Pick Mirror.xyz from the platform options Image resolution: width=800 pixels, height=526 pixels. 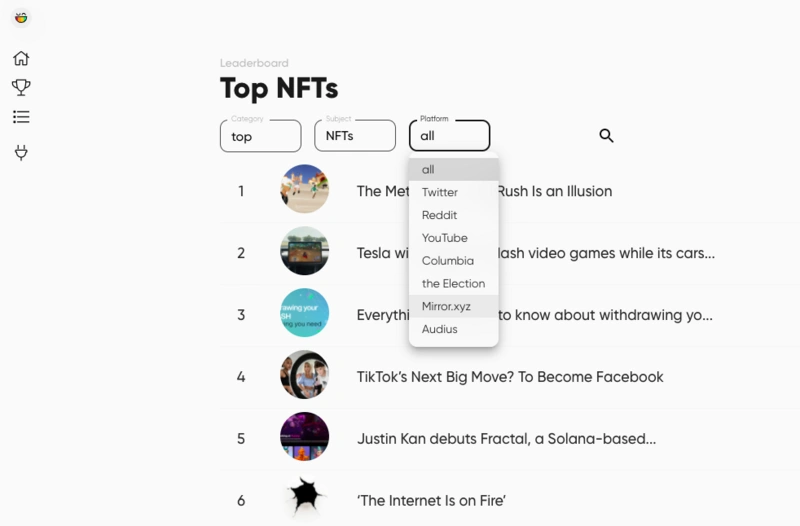tap(446, 306)
